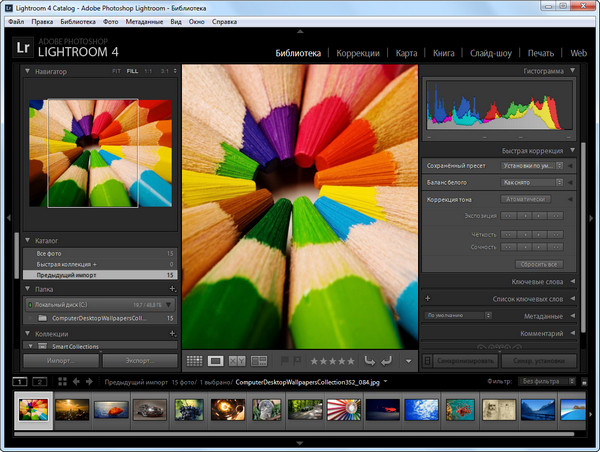Expand the Метаданные panel
The height and width of the screenshot is (452, 600).
[x=572, y=316]
